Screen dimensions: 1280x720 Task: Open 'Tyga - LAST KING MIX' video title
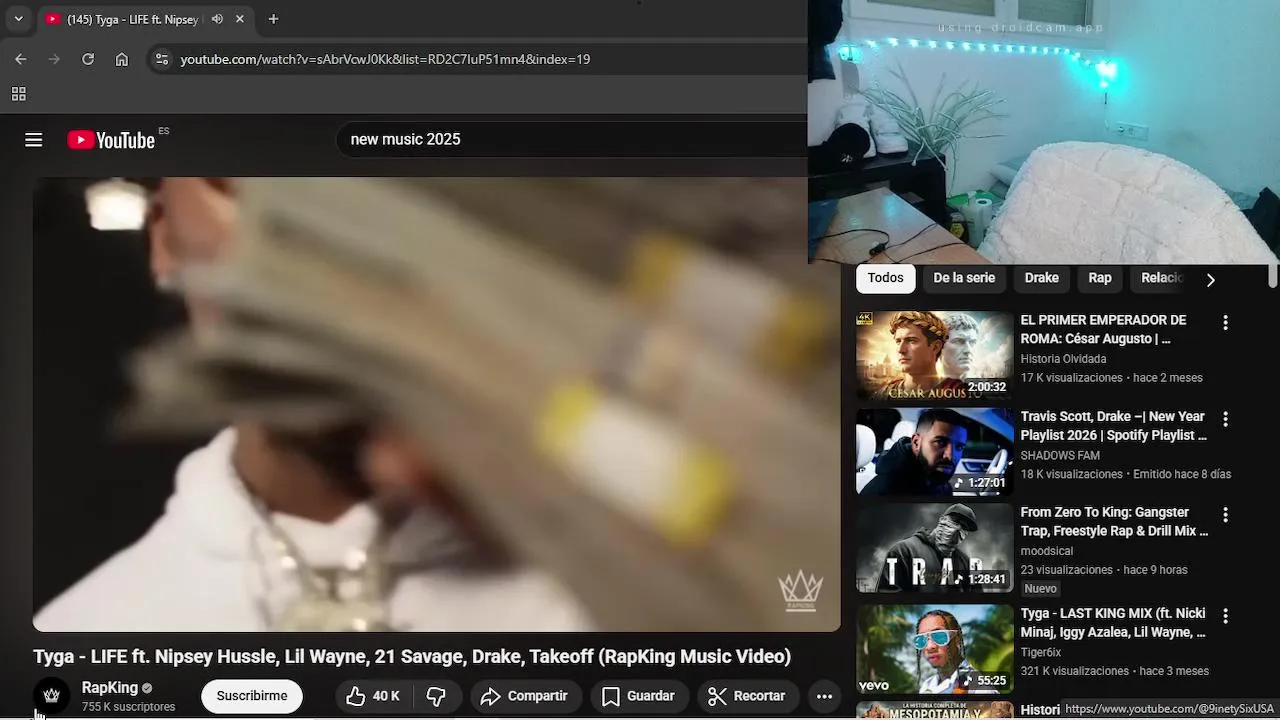(1113, 622)
